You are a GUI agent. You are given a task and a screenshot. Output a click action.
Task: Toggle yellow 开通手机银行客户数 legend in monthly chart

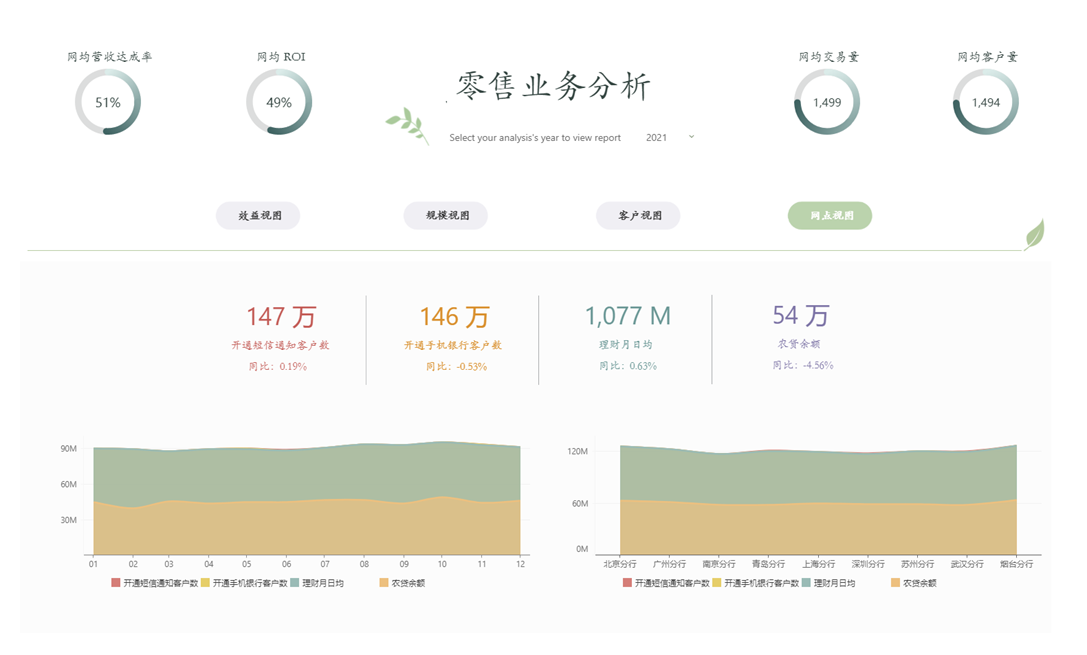coord(244,583)
